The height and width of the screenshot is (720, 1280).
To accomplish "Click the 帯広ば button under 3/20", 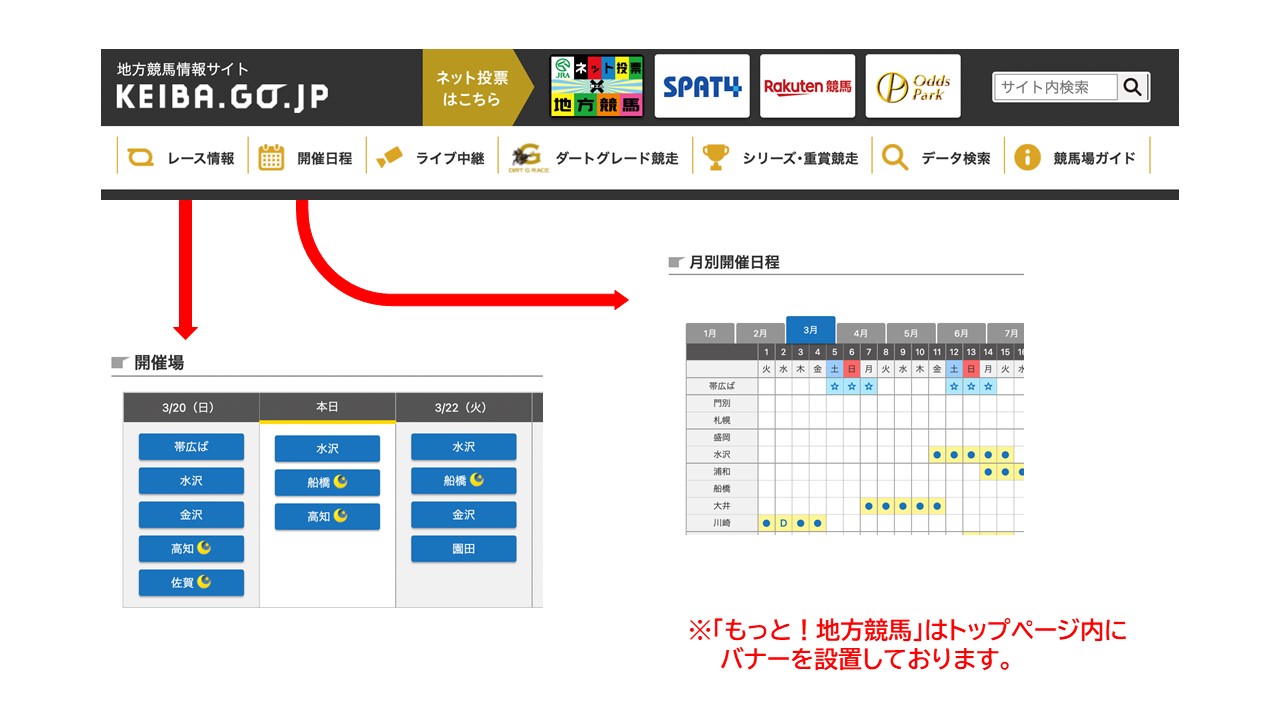I will point(191,447).
